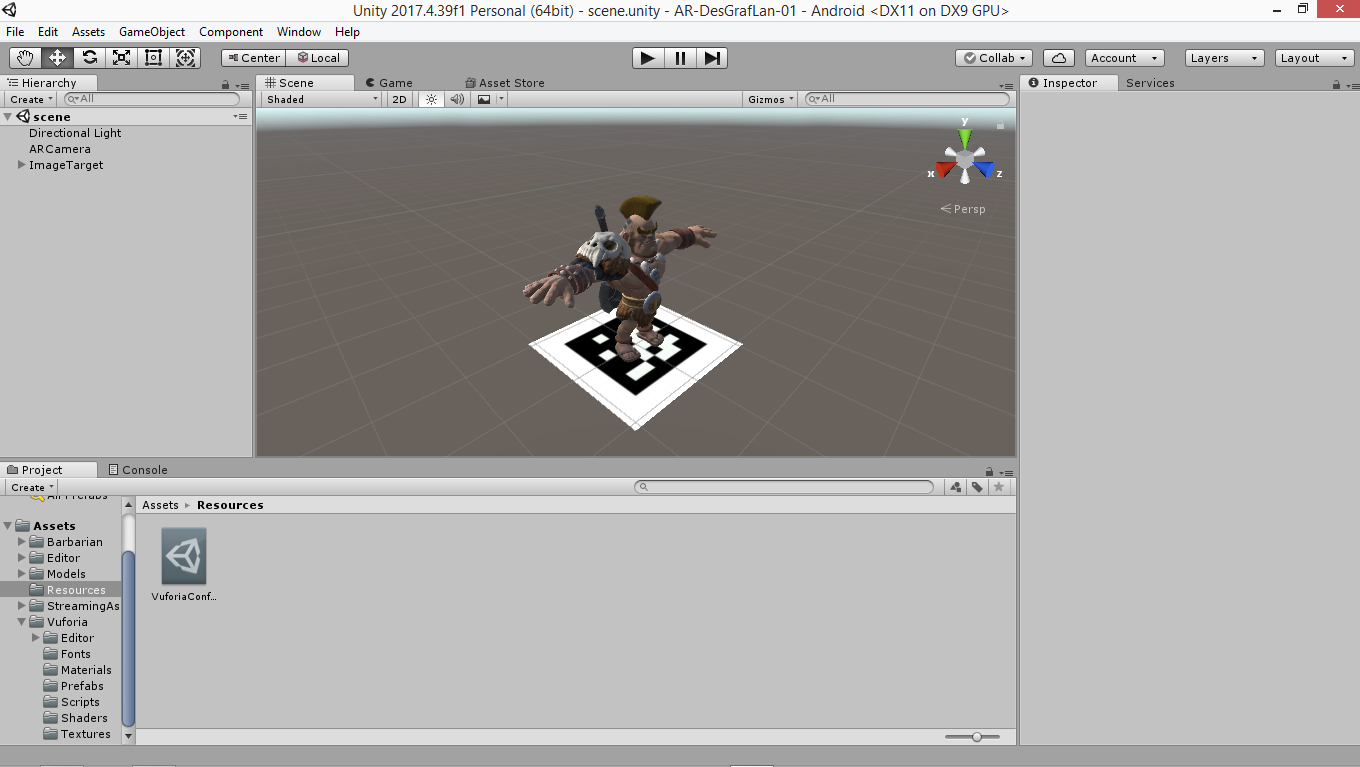Click Assets in the breadcrumb path
The width and height of the screenshot is (1360, 767).
160,505
